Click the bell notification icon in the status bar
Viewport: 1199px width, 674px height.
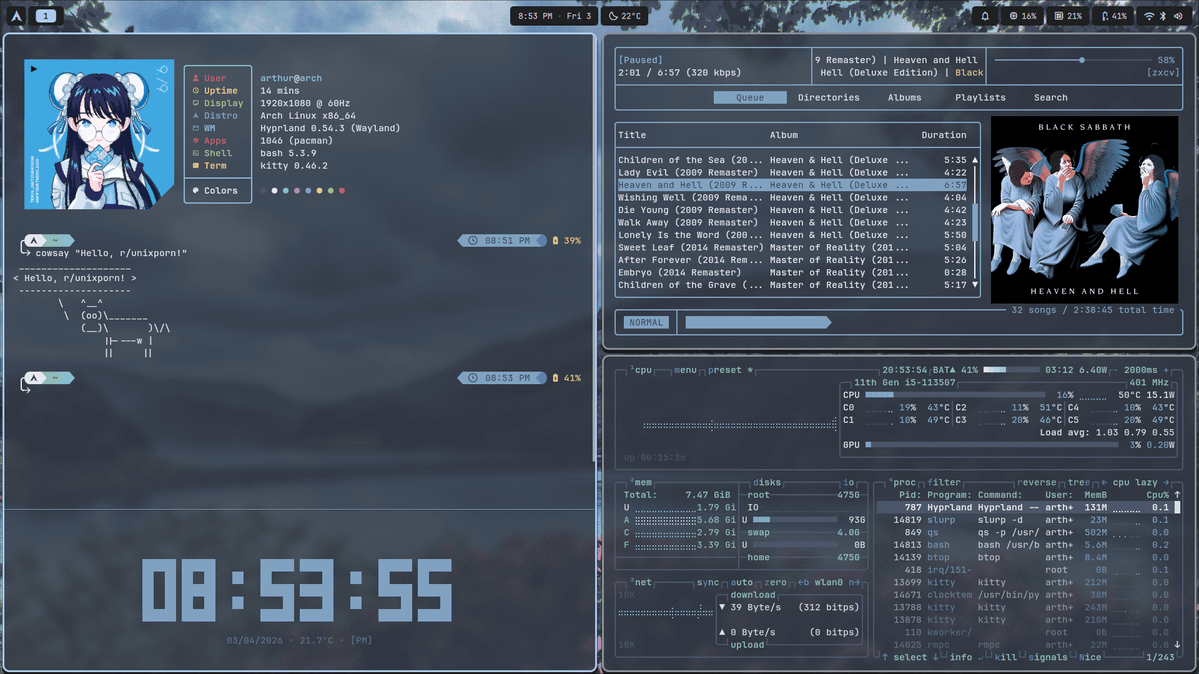985,15
